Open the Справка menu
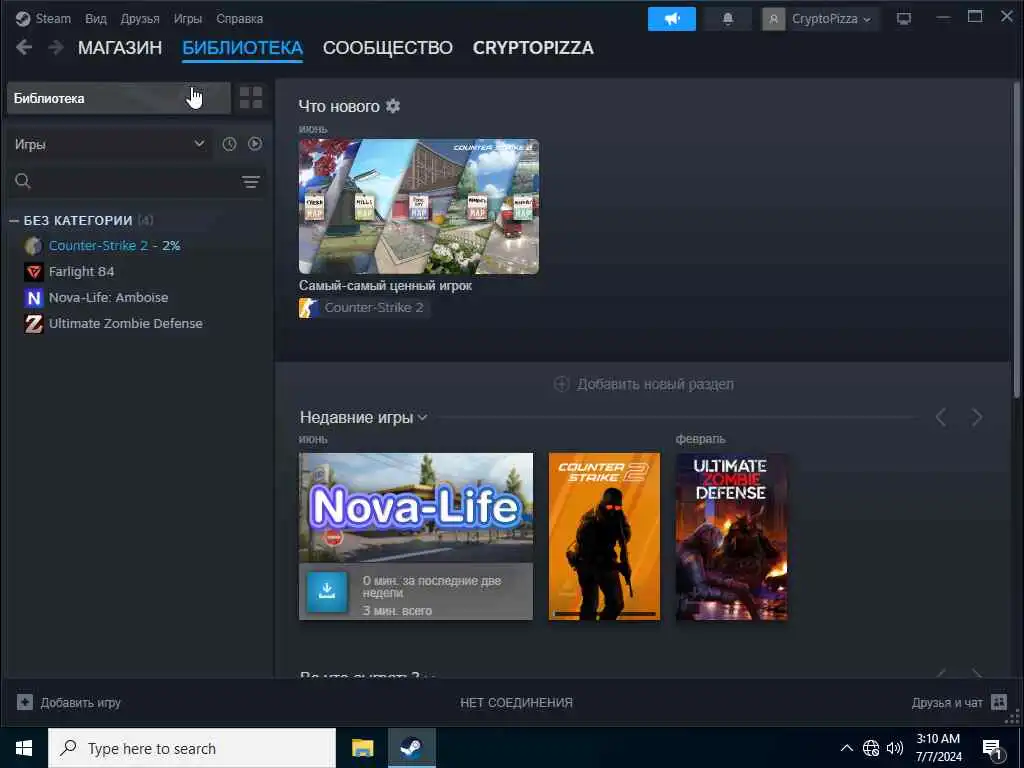The height and width of the screenshot is (768, 1024). click(239, 18)
